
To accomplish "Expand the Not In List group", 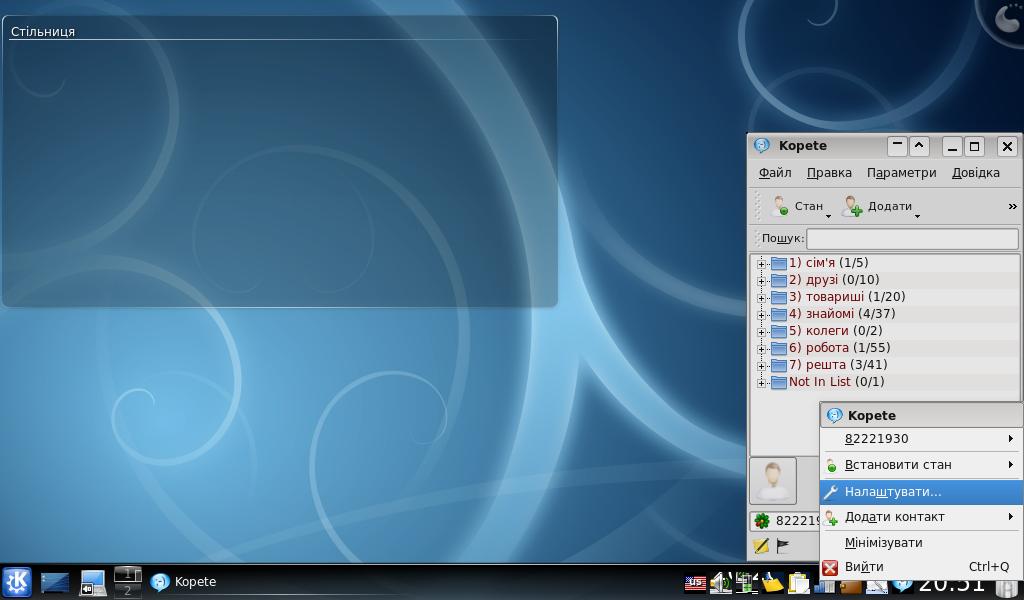I will click(x=761, y=383).
